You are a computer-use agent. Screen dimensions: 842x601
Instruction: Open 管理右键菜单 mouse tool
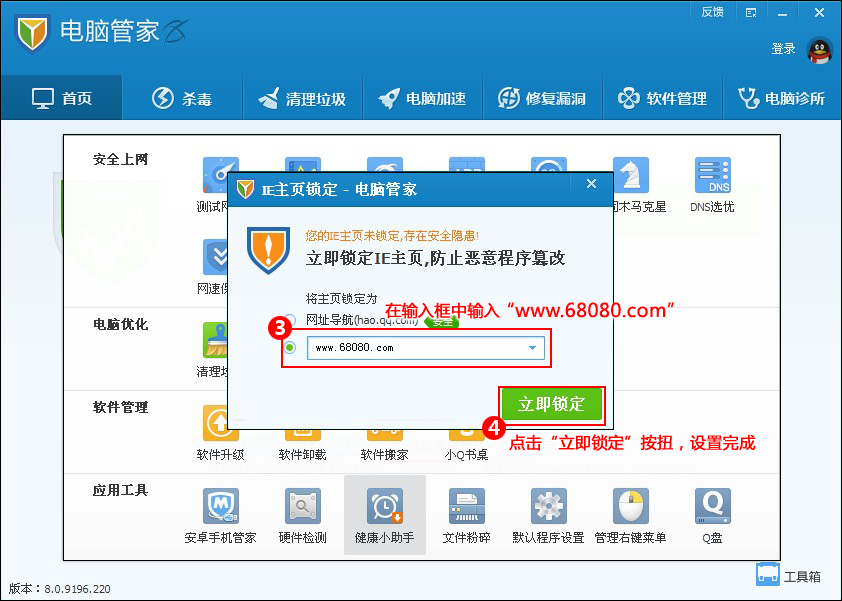pos(631,506)
